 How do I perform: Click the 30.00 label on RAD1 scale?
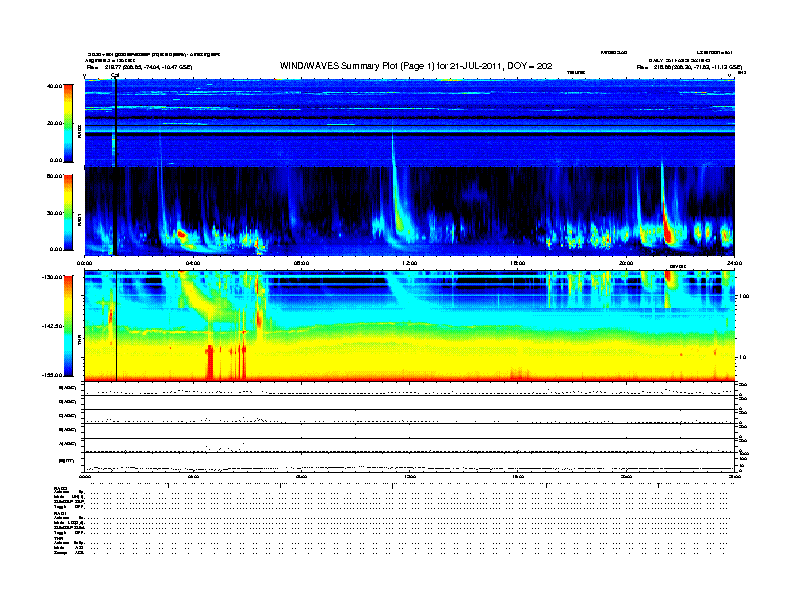coord(54,213)
